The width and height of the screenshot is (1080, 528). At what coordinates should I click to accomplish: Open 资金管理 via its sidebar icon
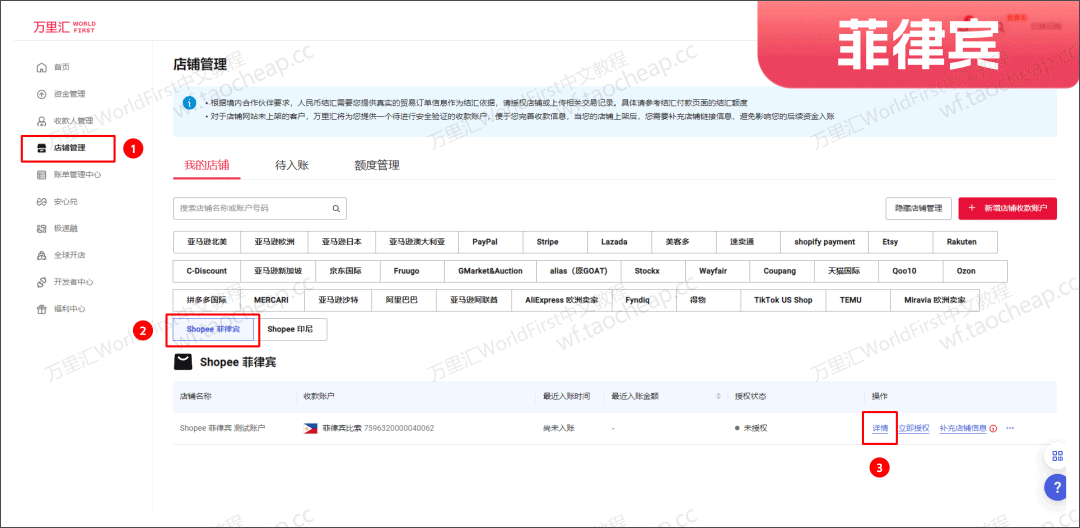click(41, 95)
